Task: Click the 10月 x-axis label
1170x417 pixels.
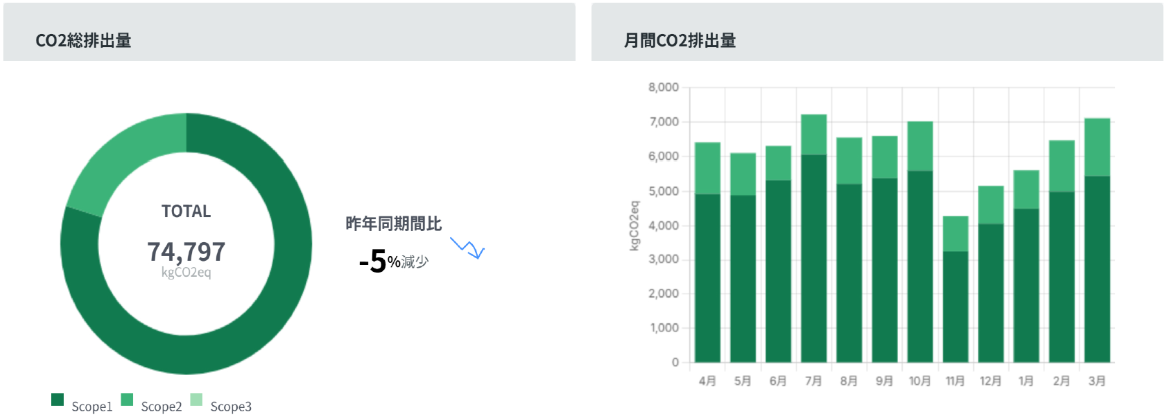Action: pyautogui.click(x=920, y=380)
